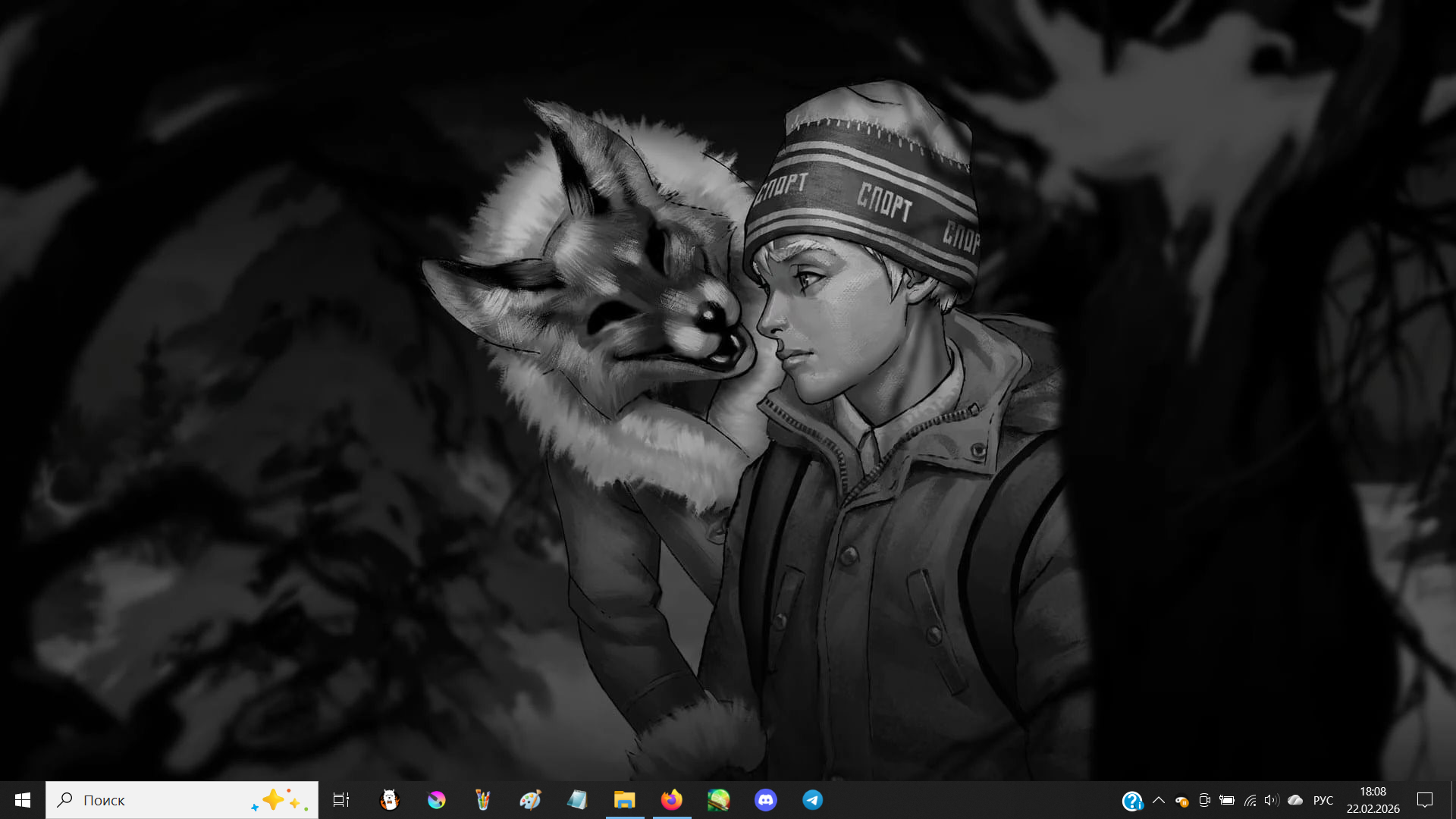
Task: Open Task View
Action: click(341, 800)
